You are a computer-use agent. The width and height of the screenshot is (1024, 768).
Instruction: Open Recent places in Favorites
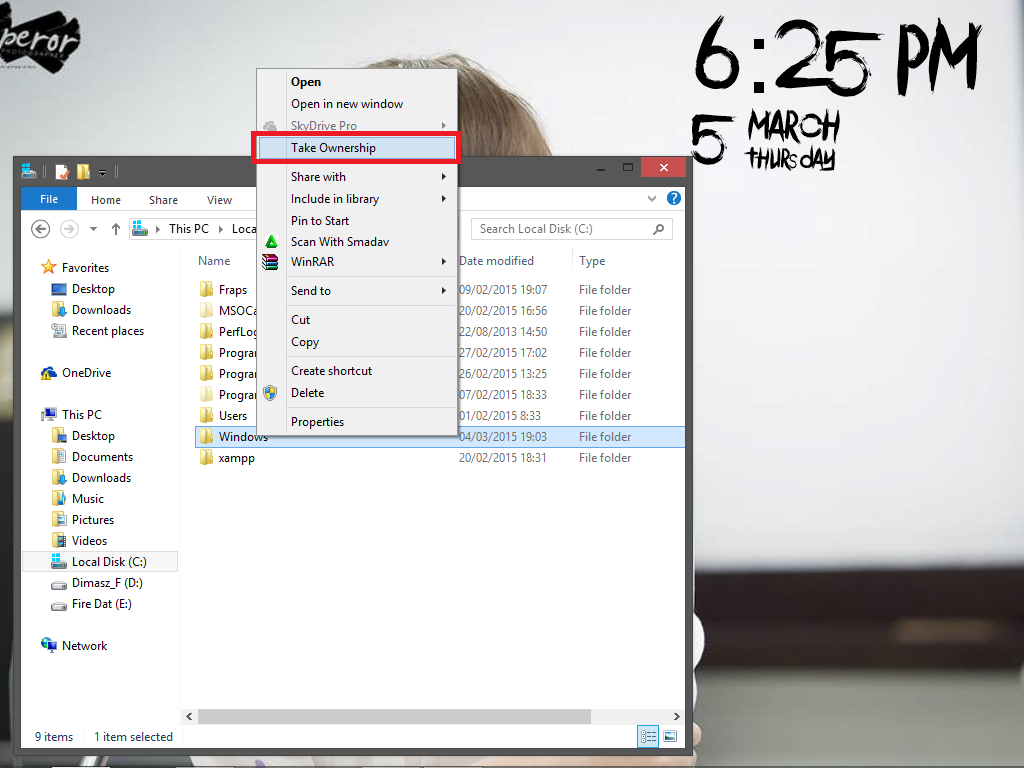(108, 330)
